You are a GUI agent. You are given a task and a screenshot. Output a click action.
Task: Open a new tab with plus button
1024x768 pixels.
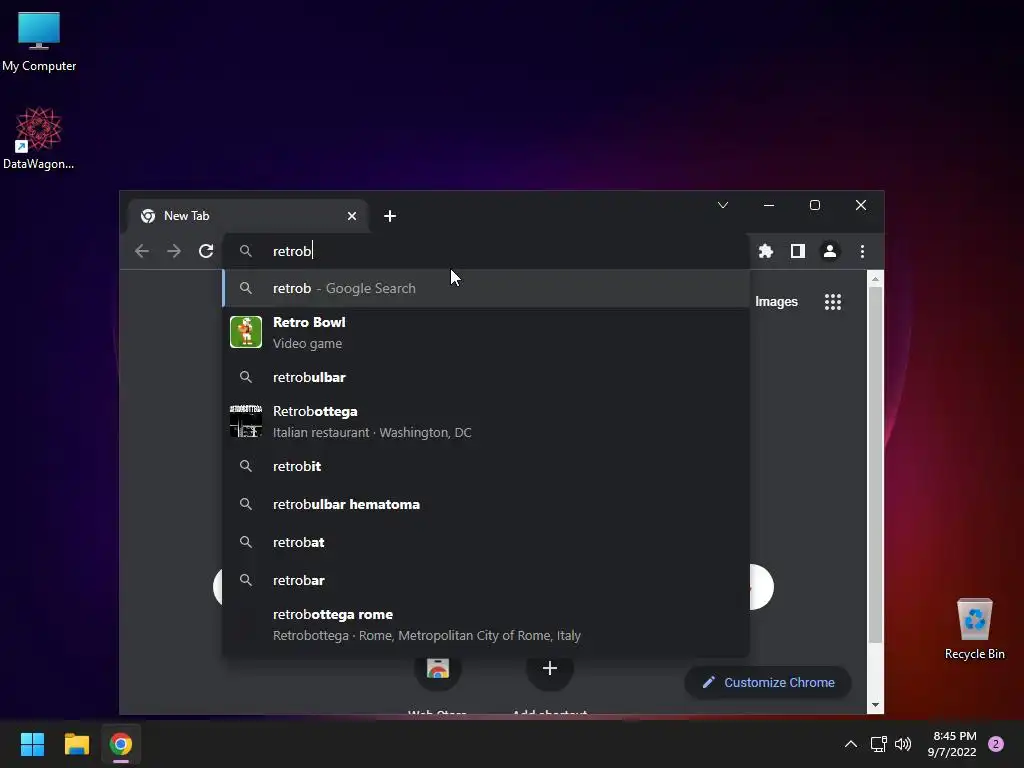[x=390, y=216]
